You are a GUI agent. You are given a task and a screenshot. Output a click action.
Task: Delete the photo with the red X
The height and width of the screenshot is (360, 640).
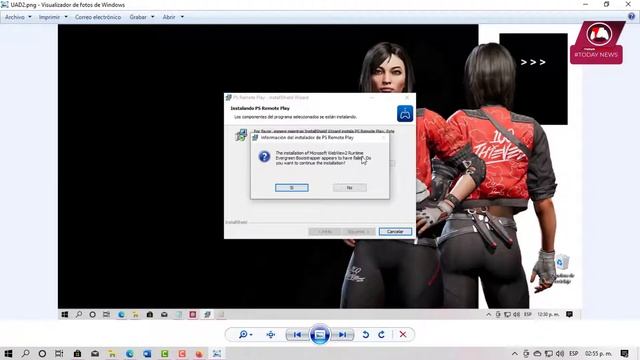point(403,335)
